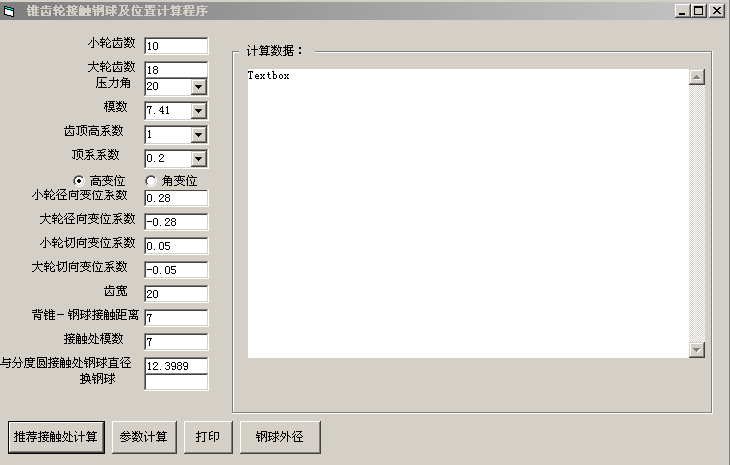Click the 小轮径向变位系数 field

[x=176, y=198]
